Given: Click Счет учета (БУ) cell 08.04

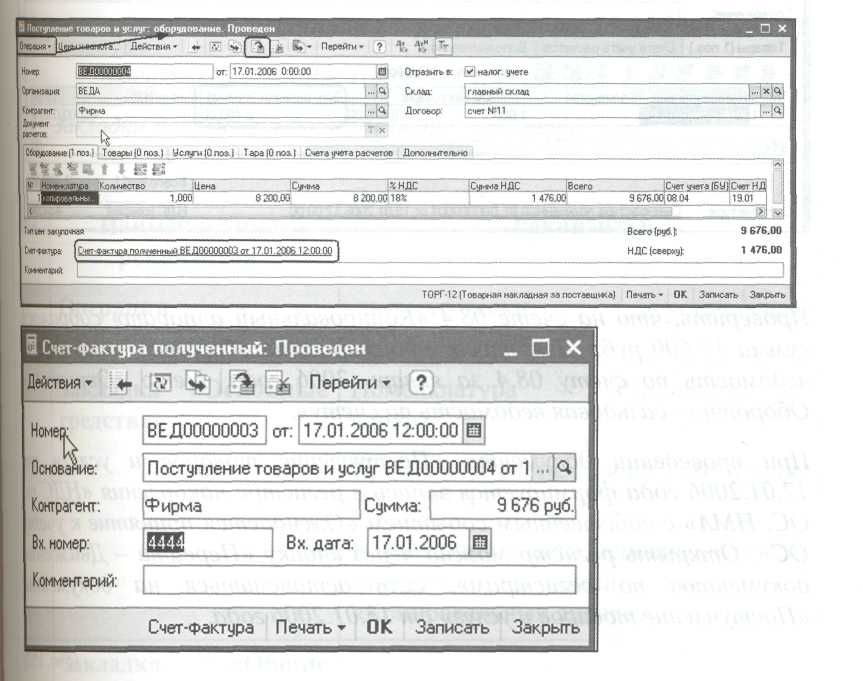Looking at the screenshot, I should point(696,198).
